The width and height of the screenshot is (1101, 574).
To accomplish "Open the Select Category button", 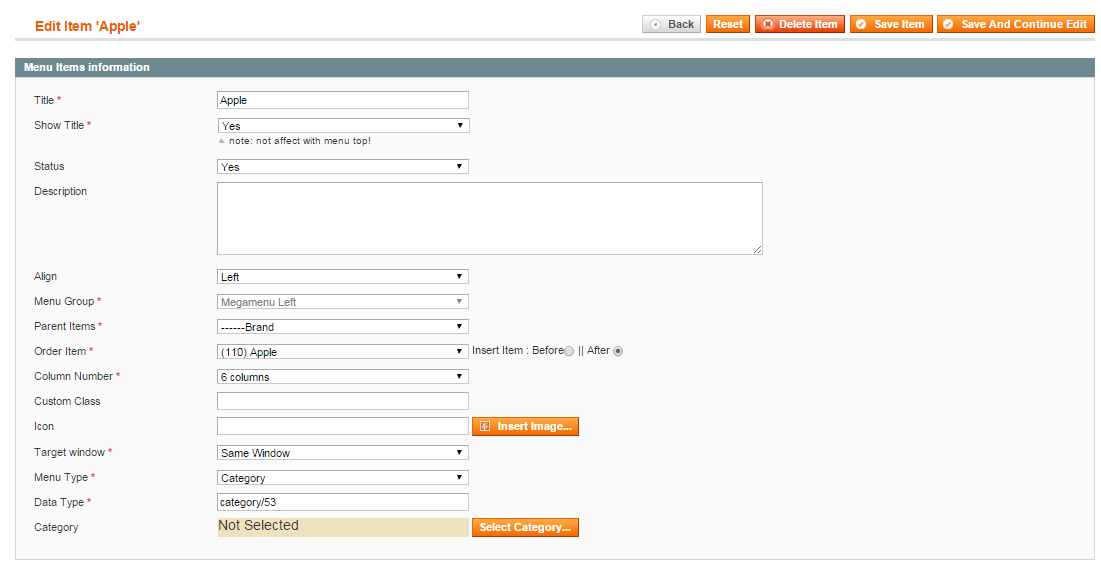I will click(525, 528).
